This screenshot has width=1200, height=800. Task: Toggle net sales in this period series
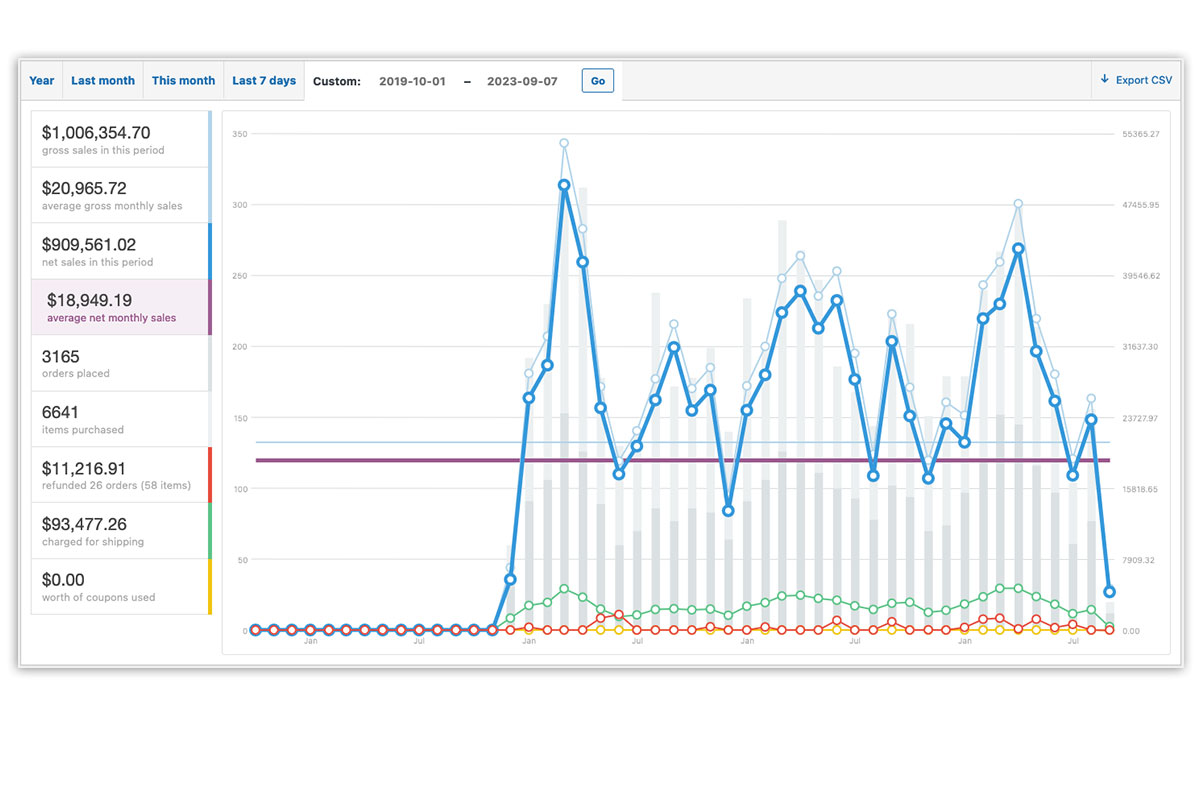(120, 251)
